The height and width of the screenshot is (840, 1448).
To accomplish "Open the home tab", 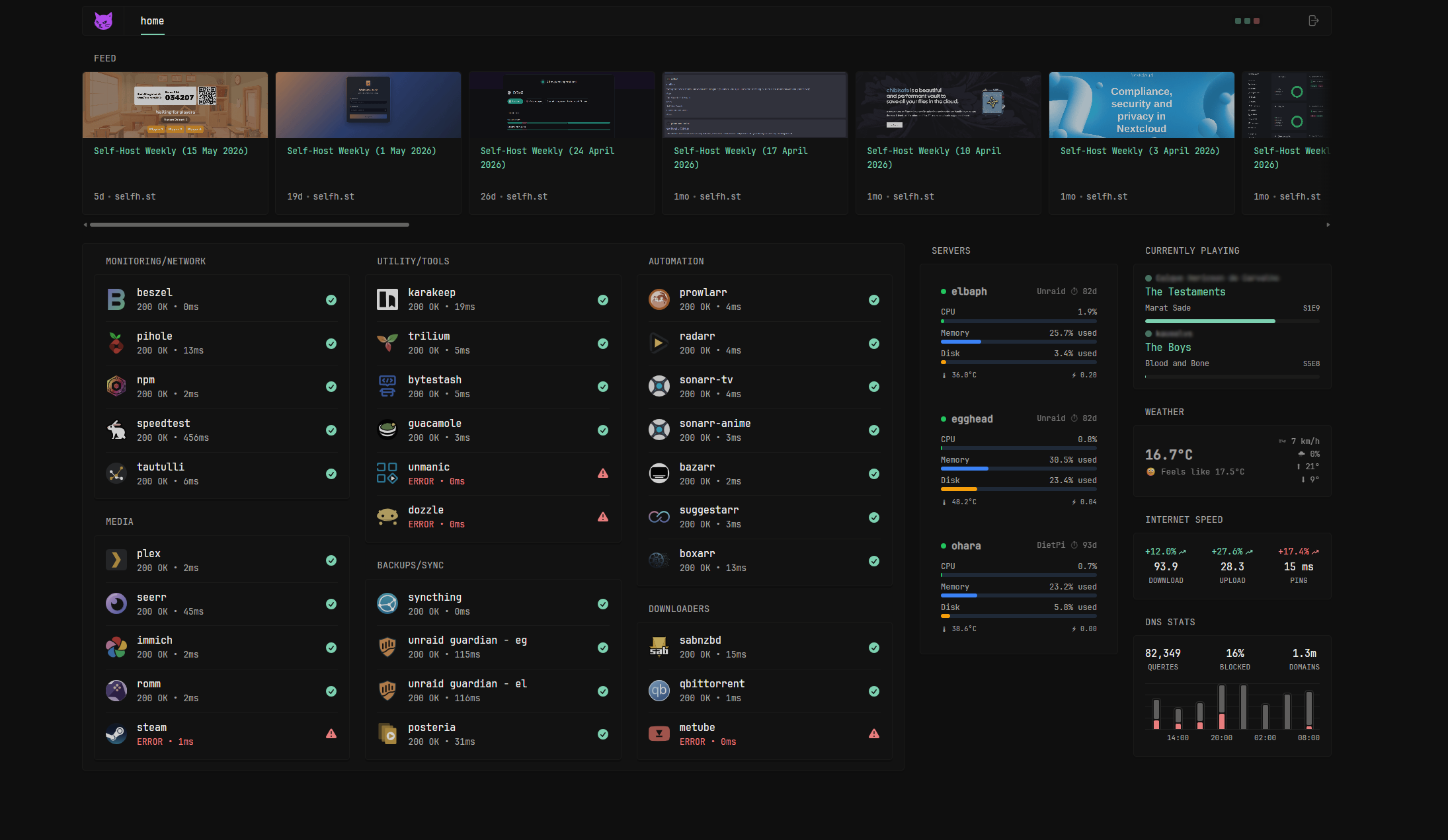I will click(152, 21).
